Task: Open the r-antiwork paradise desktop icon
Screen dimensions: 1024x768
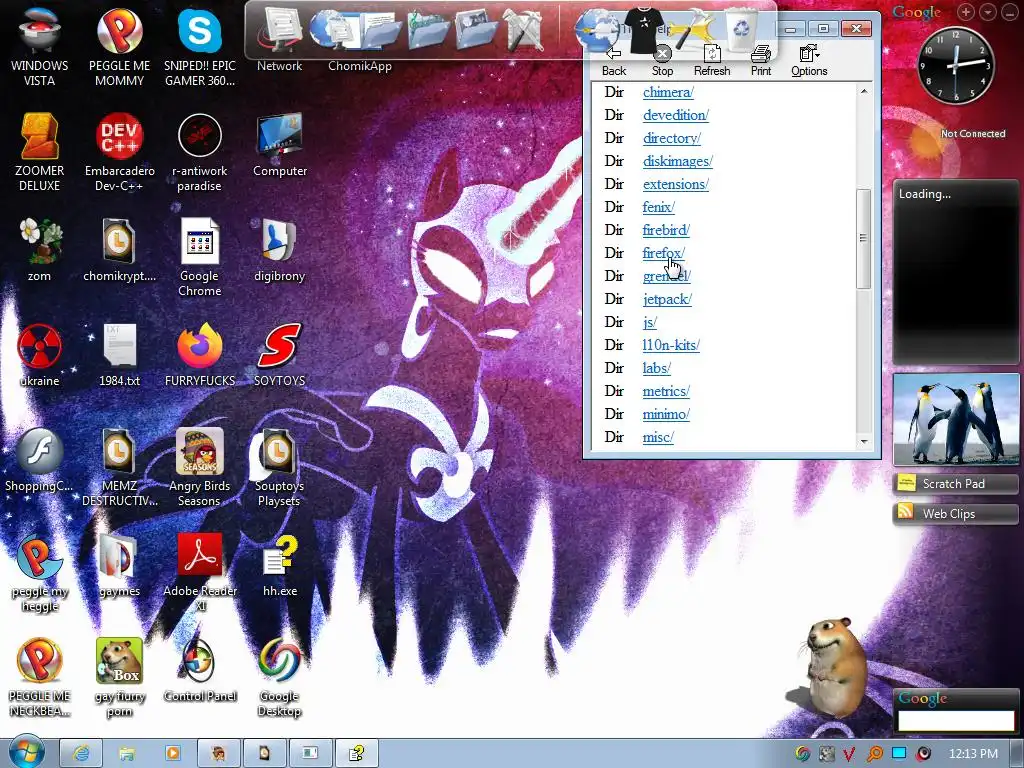Action: (x=199, y=152)
